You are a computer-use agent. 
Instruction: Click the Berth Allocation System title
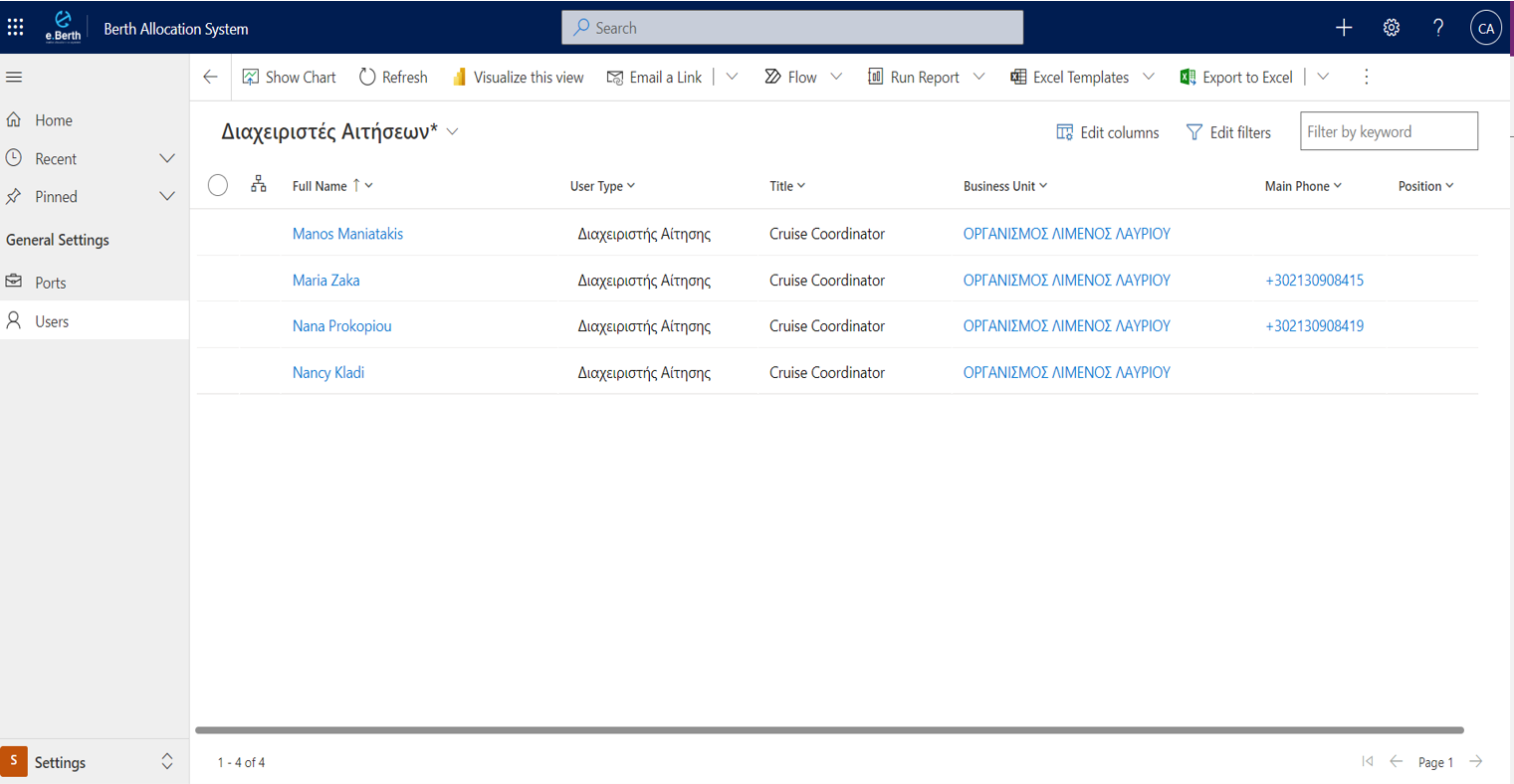pos(176,29)
